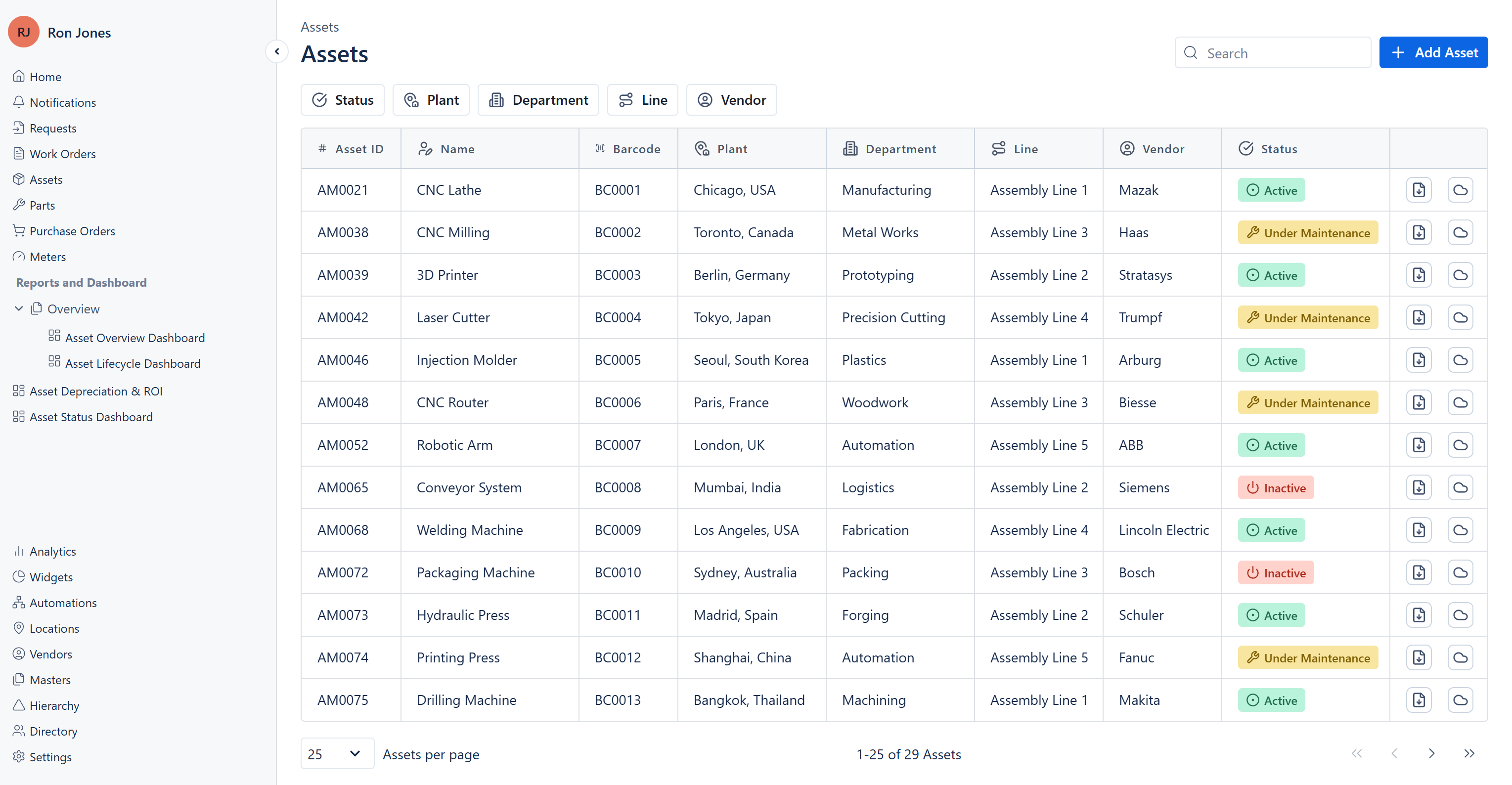Open Vendors in the sidebar
Viewport: 1512px width, 785px height.
[x=43, y=654]
